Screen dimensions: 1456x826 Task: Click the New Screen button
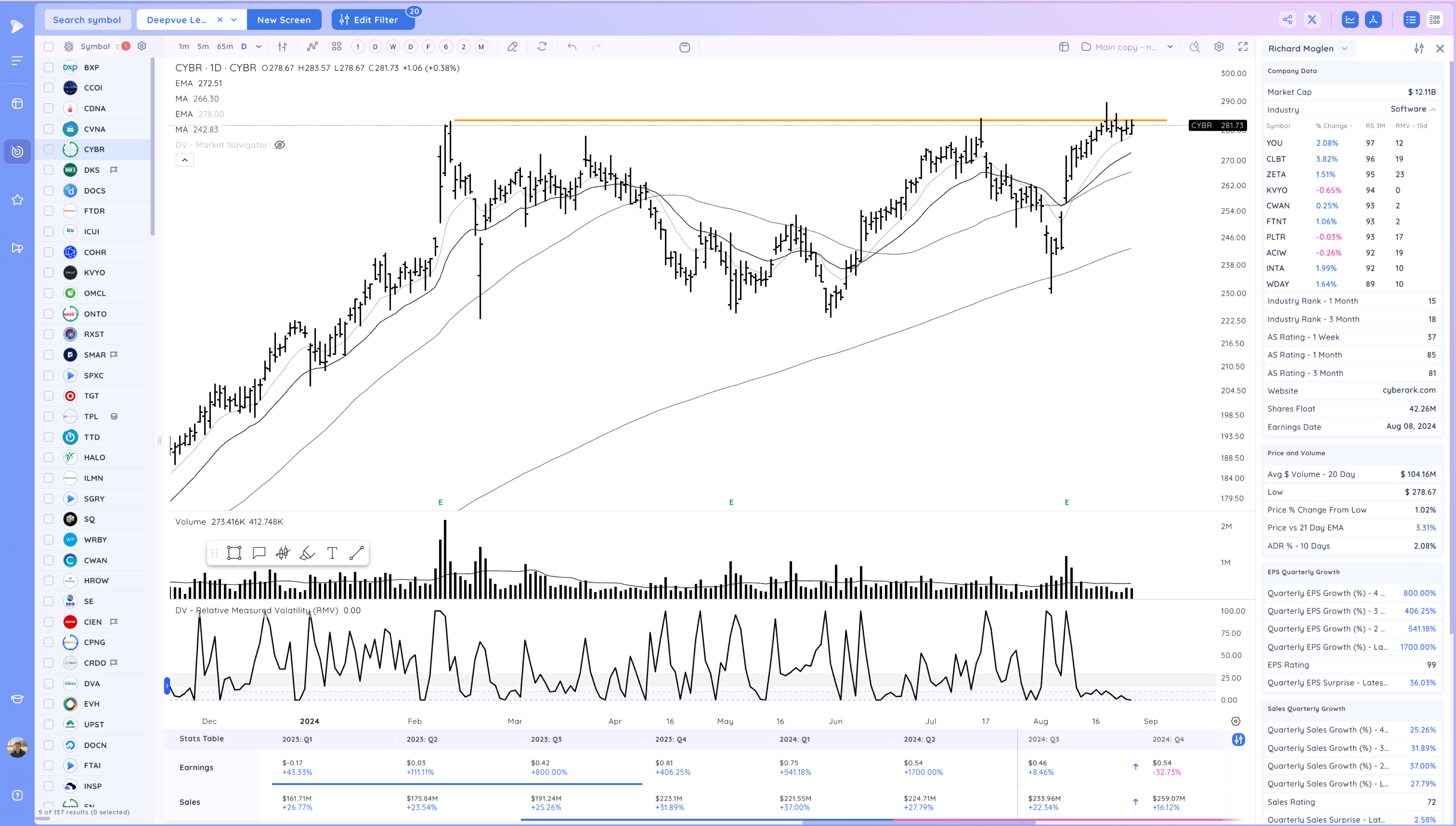(284, 20)
